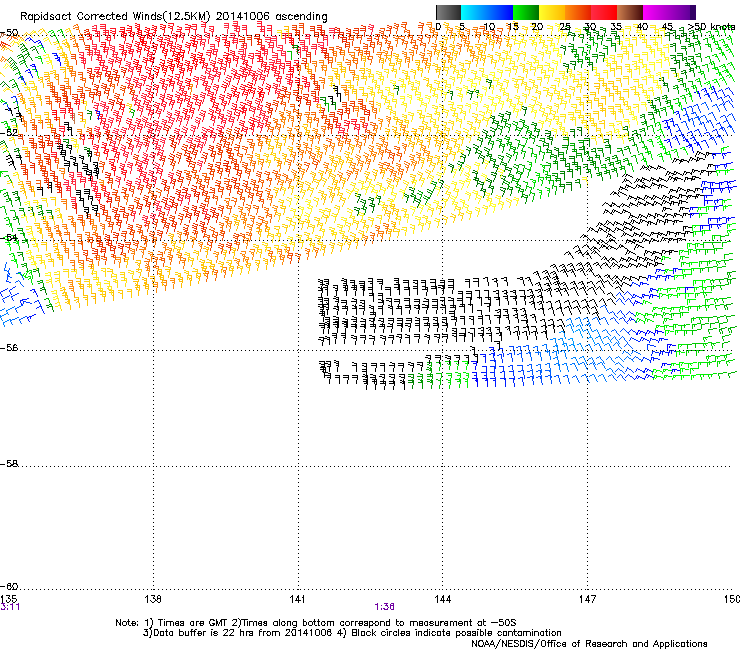This screenshot has height=650, width=740.
Task: Click the magenta 40-45 knots legend swatch
Action: coord(656,12)
